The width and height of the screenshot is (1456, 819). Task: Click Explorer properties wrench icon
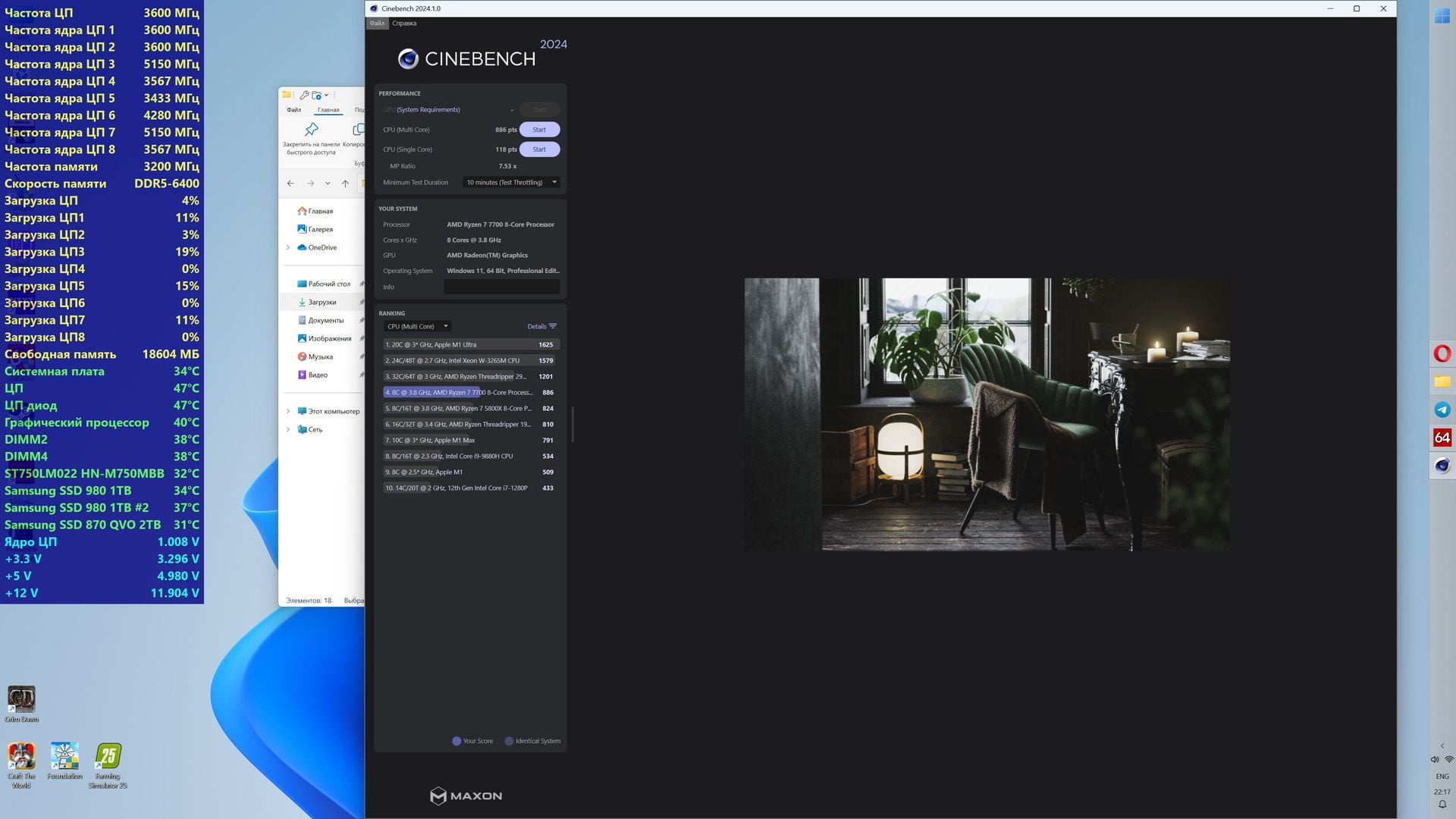304,96
